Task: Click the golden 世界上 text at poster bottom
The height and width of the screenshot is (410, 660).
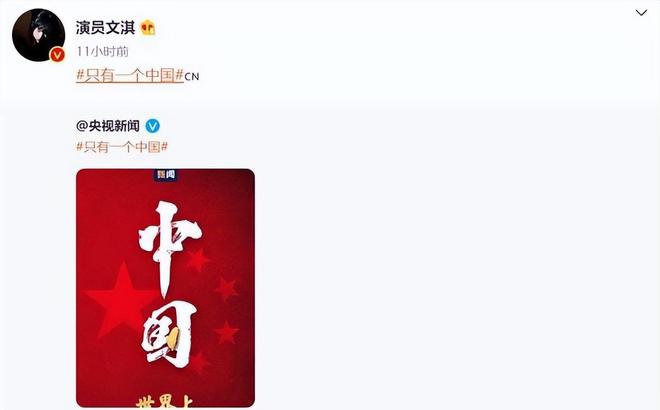Action: [165, 401]
